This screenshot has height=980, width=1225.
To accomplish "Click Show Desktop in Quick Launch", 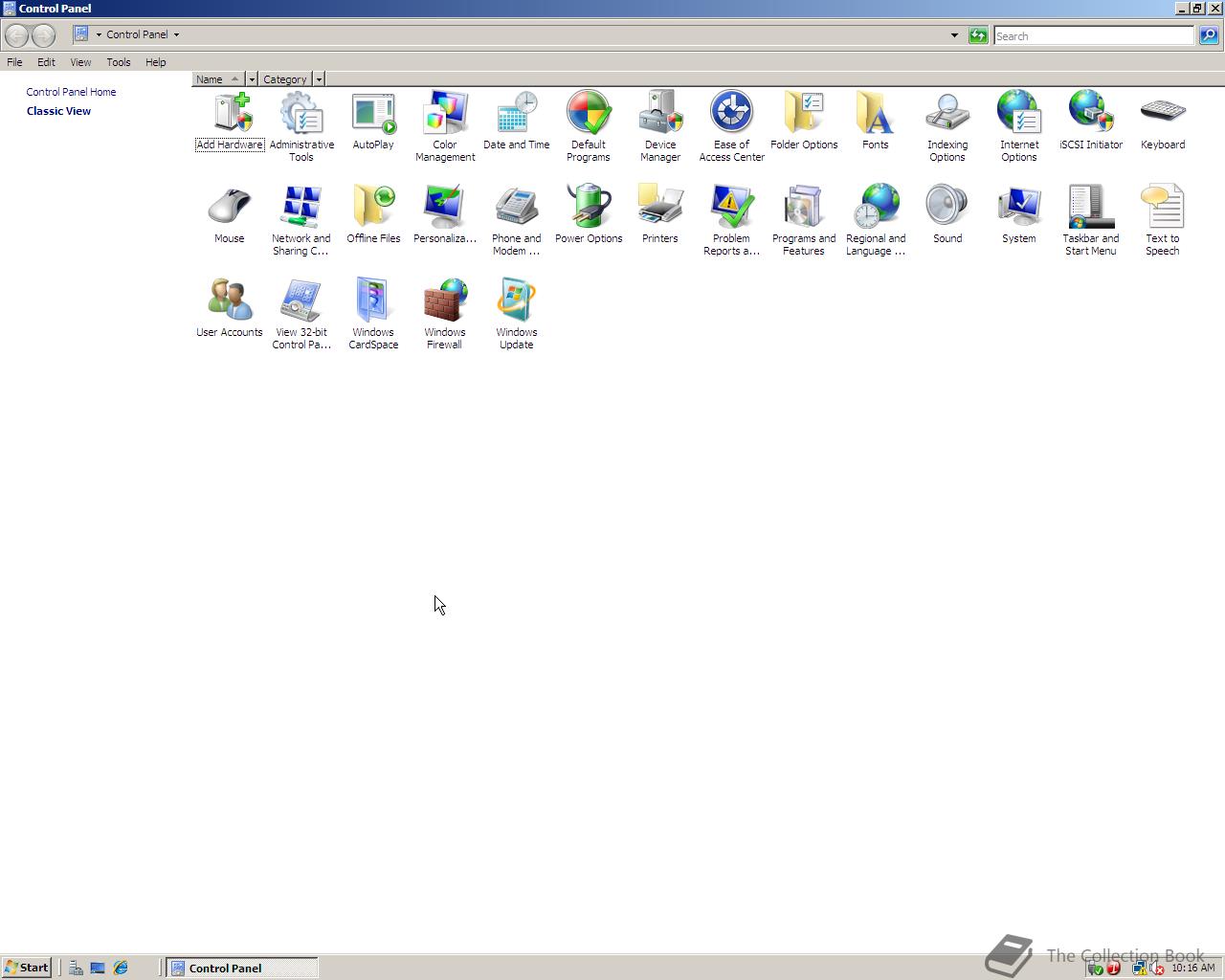I will [x=98, y=968].
